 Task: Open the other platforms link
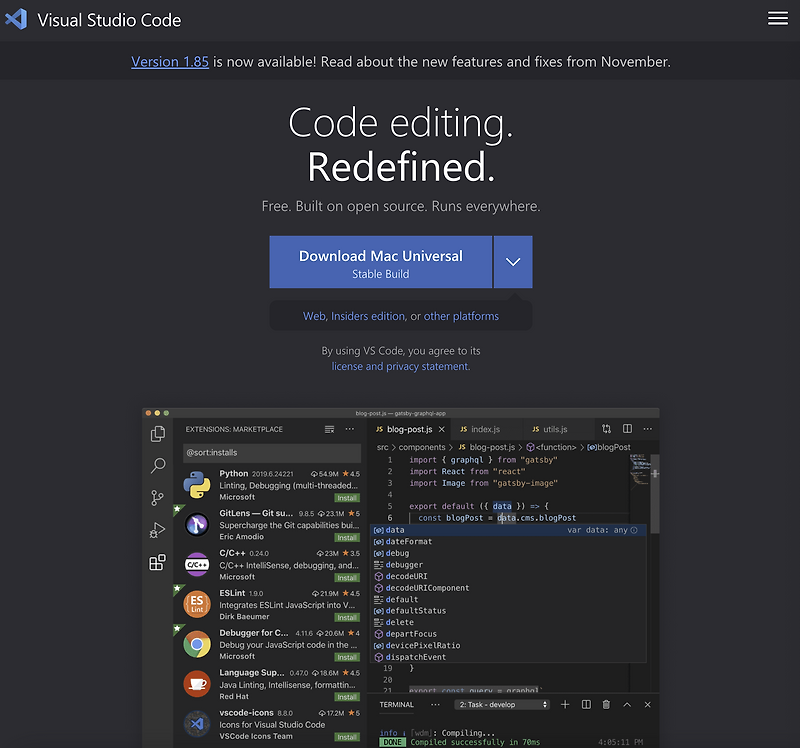pyautogui.click(x=461, y=316)
